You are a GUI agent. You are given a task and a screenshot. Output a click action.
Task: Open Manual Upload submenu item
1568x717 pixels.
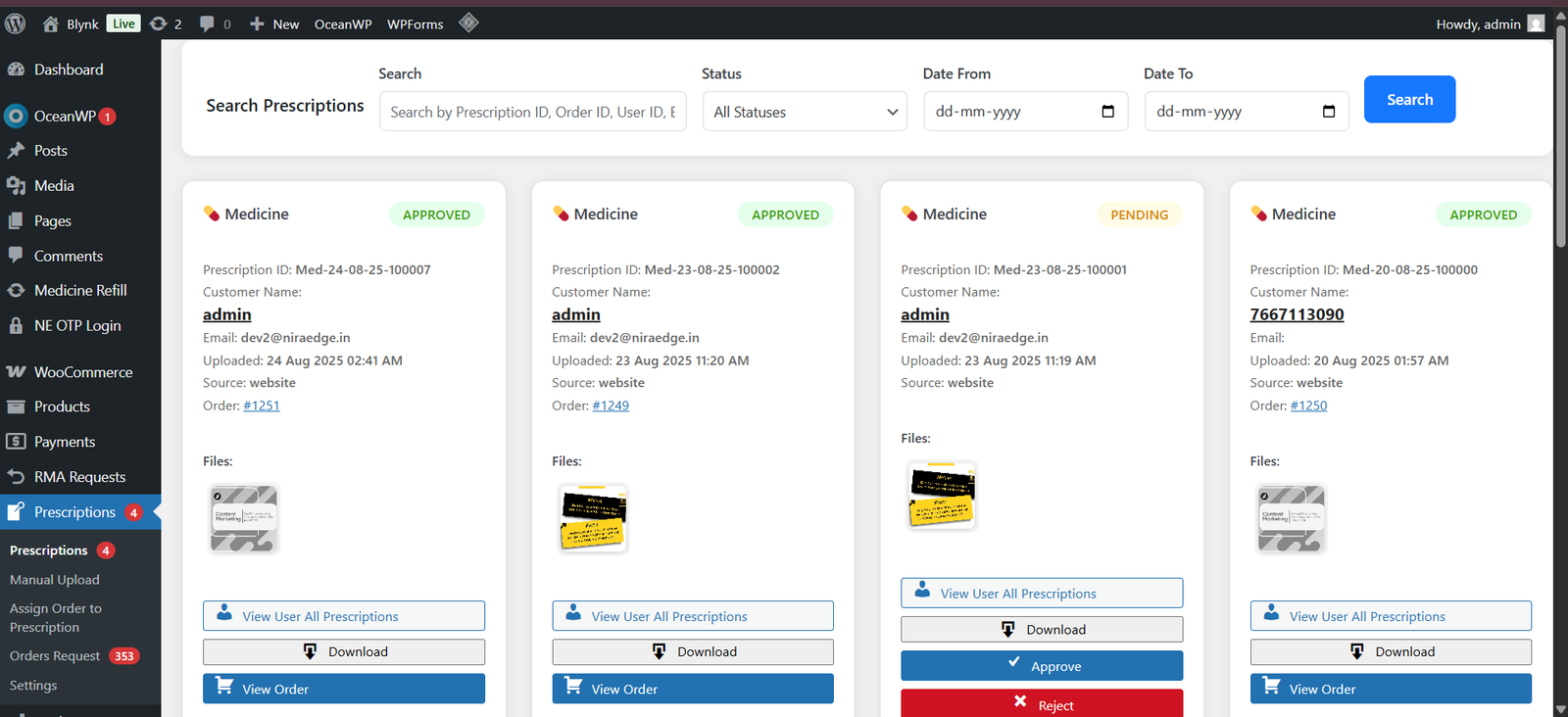[x=55, y=580]
